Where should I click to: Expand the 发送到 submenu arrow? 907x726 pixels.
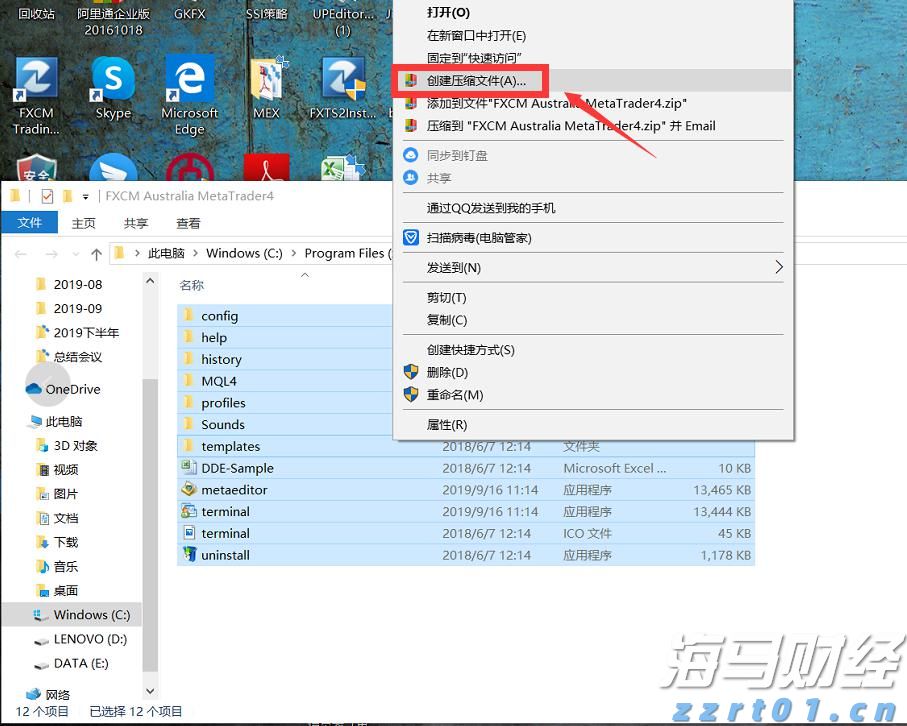[779, 267]
